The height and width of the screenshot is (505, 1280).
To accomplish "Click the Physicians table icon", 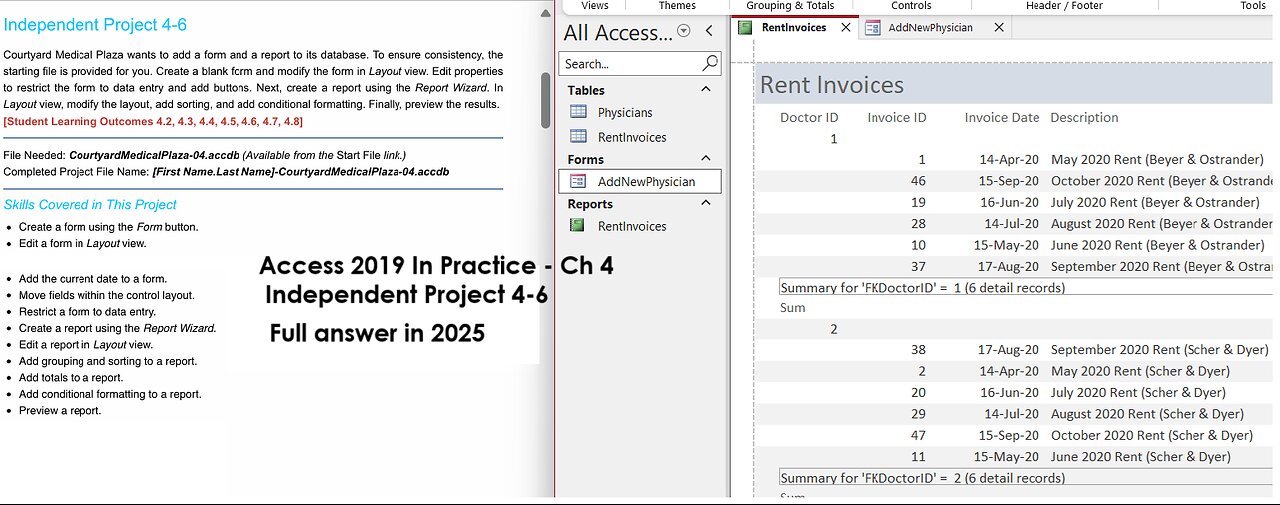I will pyautogui.click(x=578, y=112).
